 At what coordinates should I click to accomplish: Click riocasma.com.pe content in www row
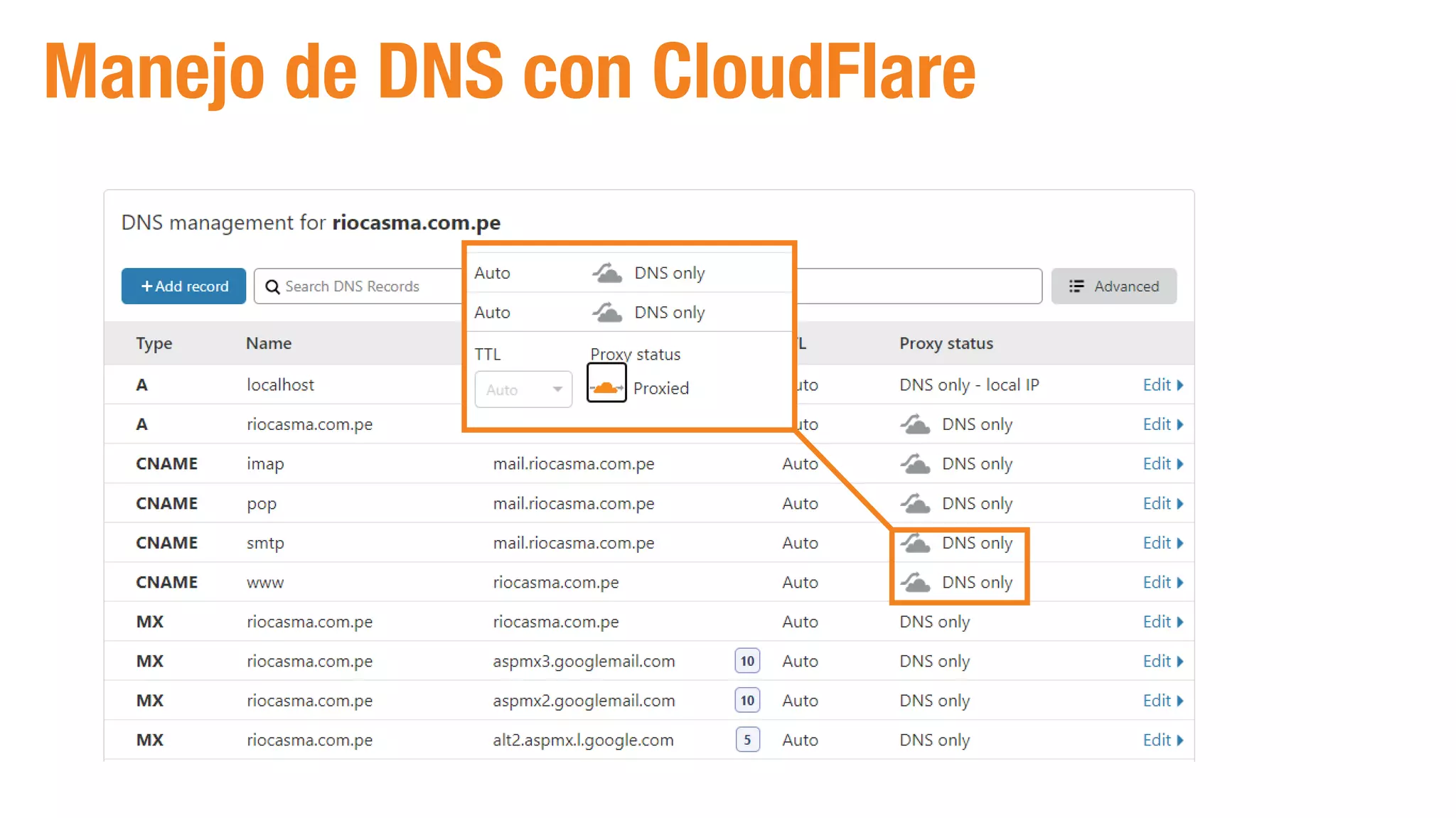coord(556,583)
